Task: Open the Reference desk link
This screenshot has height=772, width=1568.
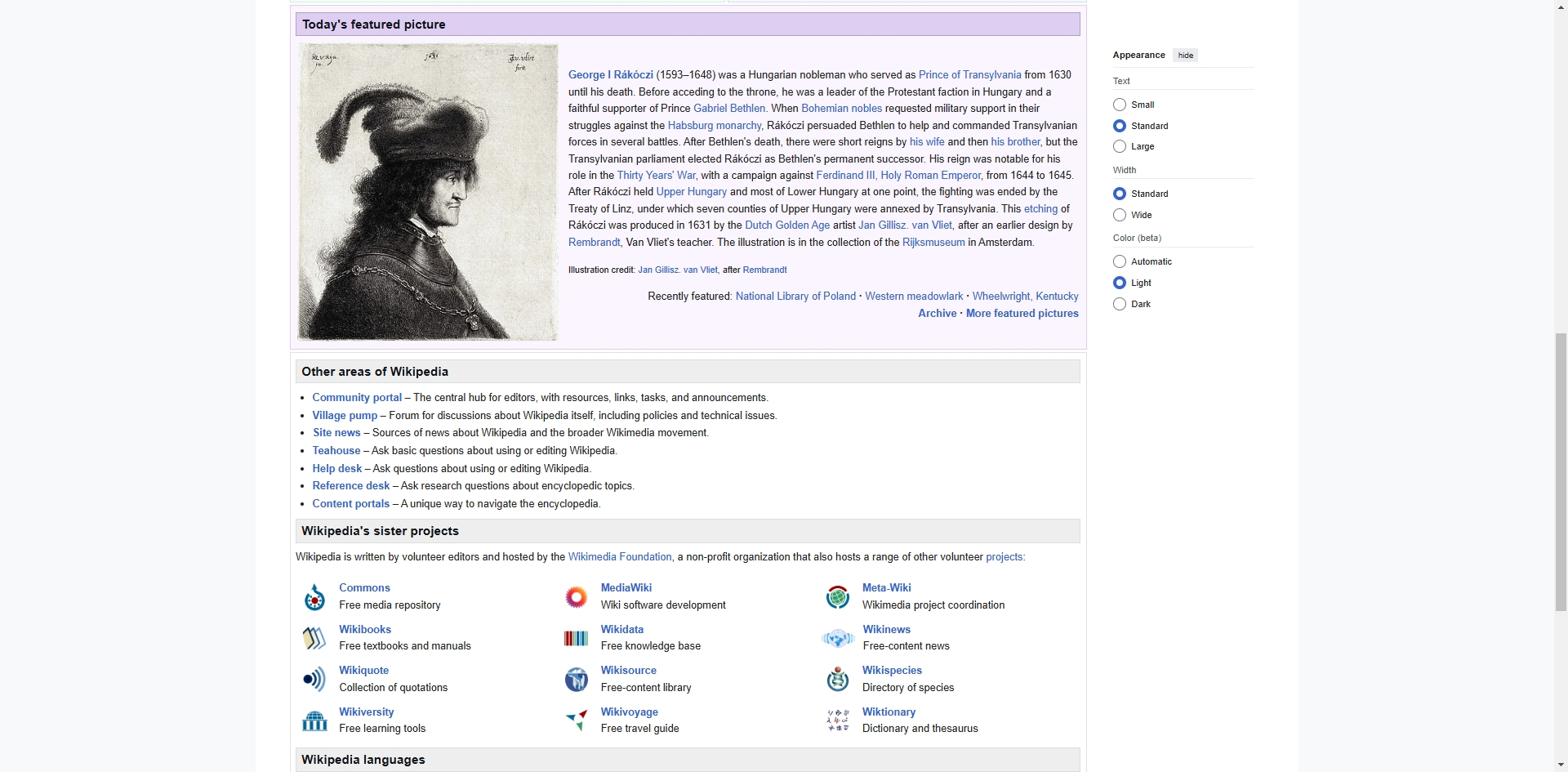Action: 351,485
